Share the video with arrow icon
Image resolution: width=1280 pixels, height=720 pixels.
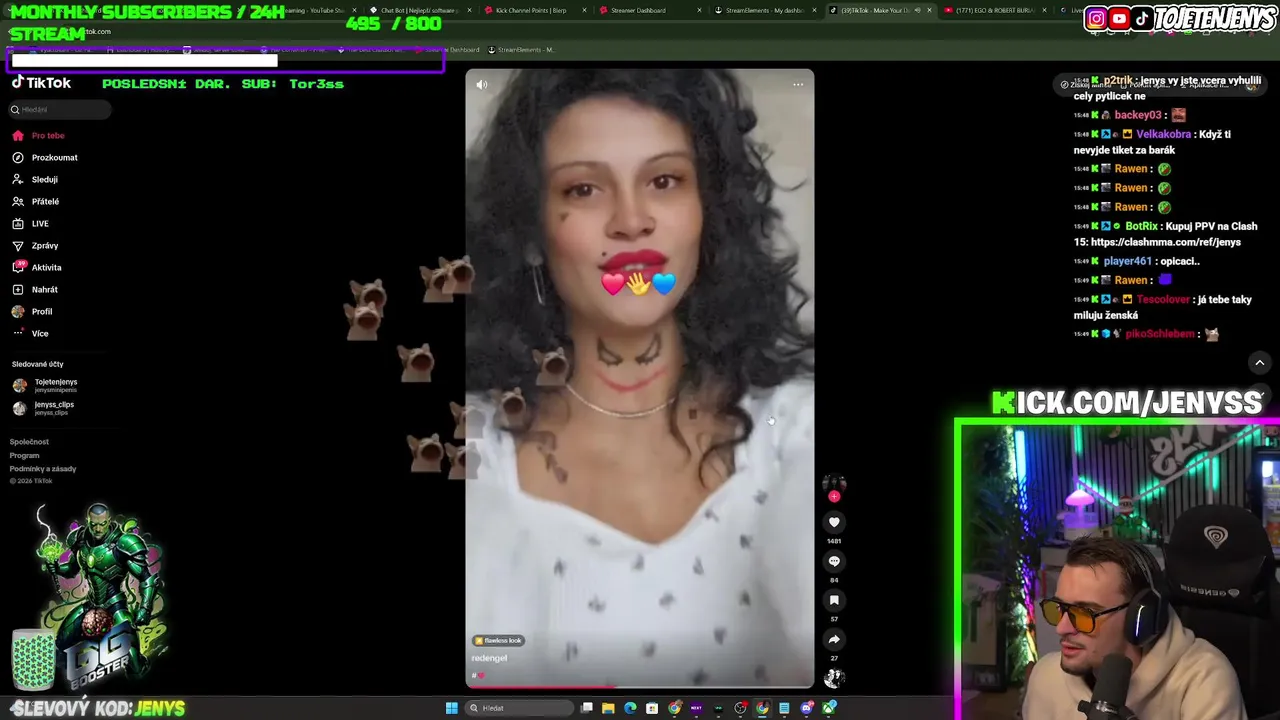click(x=834, y=639)
